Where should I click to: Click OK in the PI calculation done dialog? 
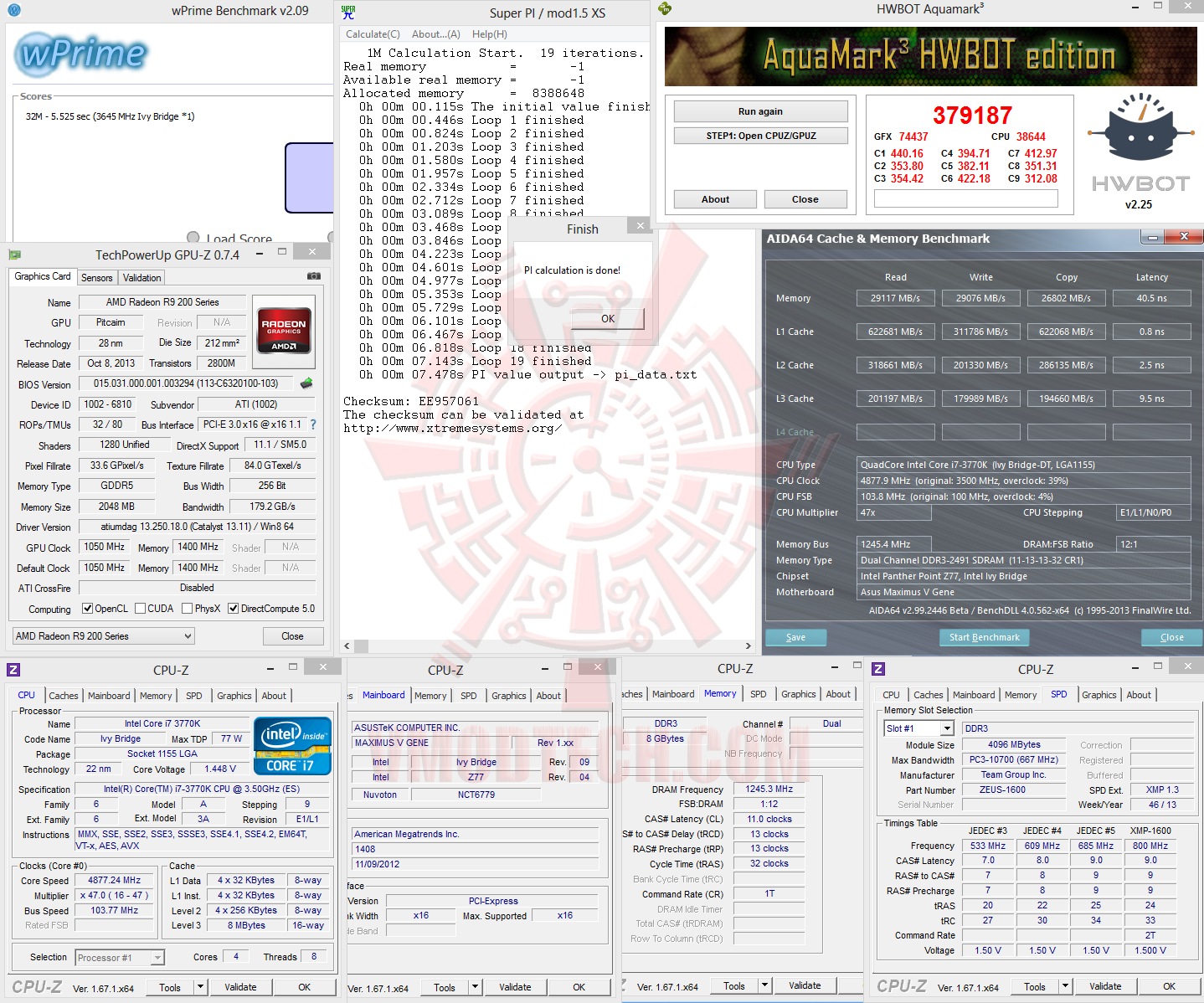pos(608,319)
